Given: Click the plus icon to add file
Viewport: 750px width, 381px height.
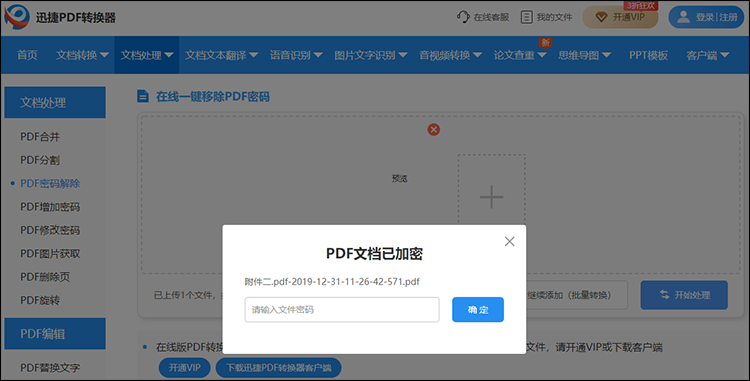Looking at the screenshot, I should click(x=492, y=197).
